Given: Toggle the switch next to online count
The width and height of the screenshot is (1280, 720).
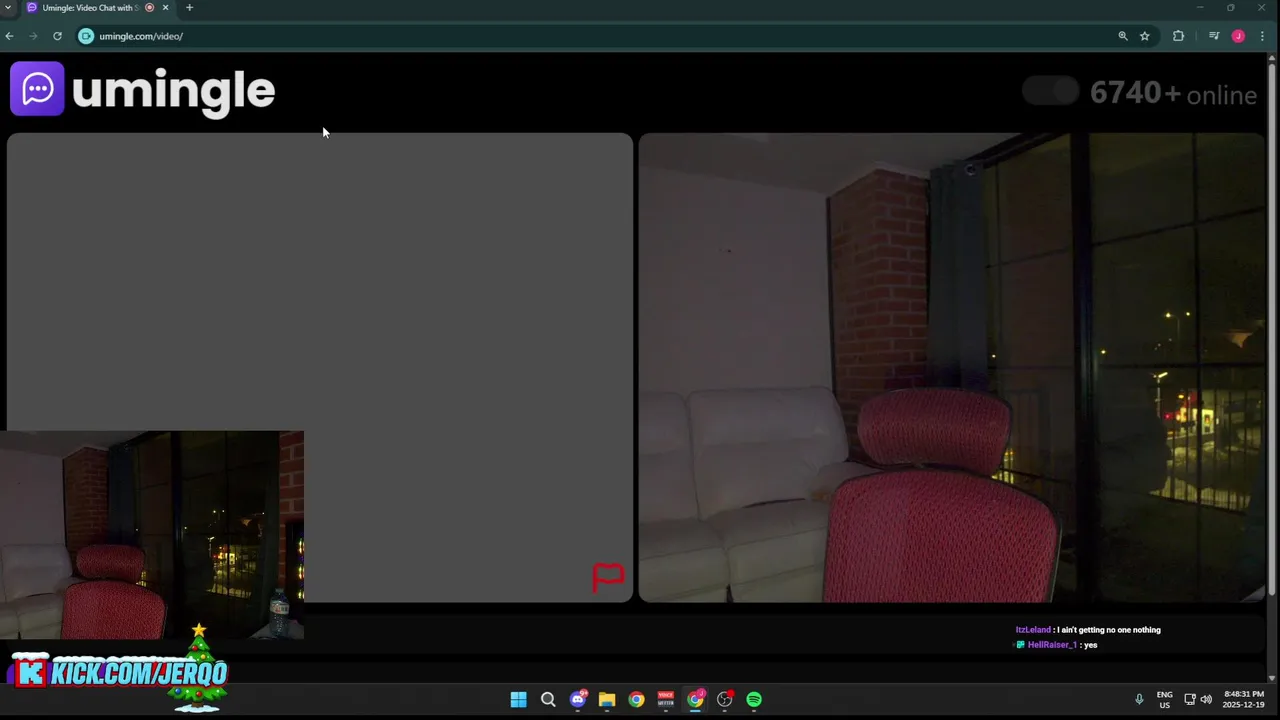Looking at the screenshot, I should (x=1050, y=91).
